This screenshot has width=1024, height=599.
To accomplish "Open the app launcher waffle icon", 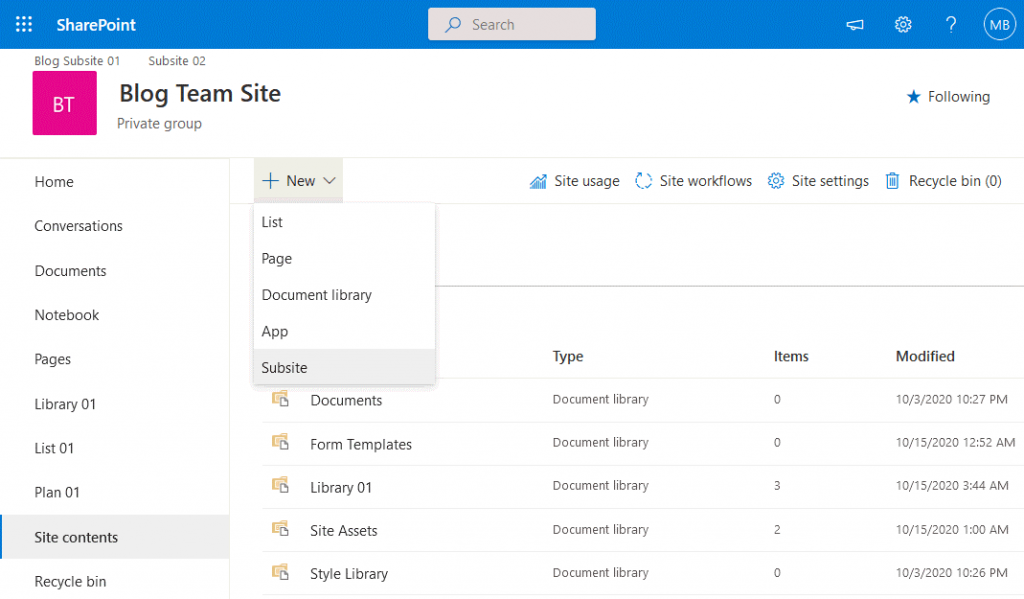I will pos(23,24).
